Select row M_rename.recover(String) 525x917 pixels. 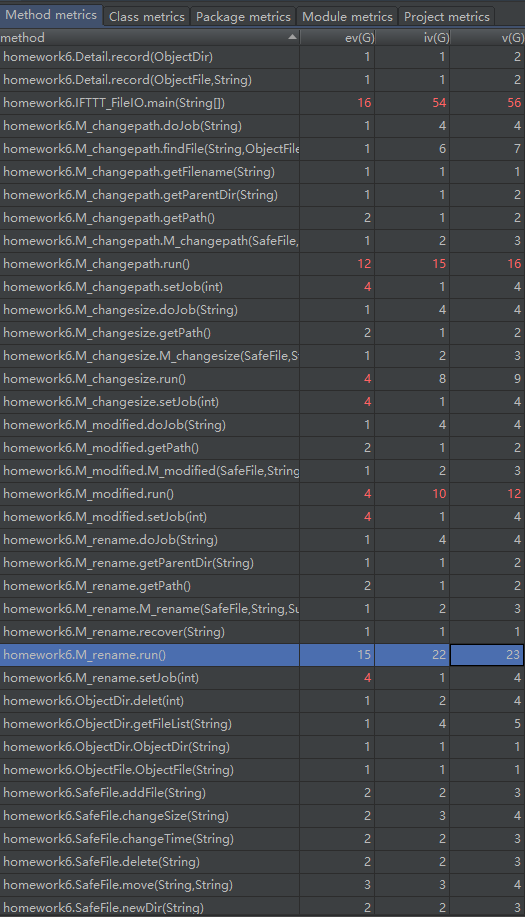coord(262,632)
